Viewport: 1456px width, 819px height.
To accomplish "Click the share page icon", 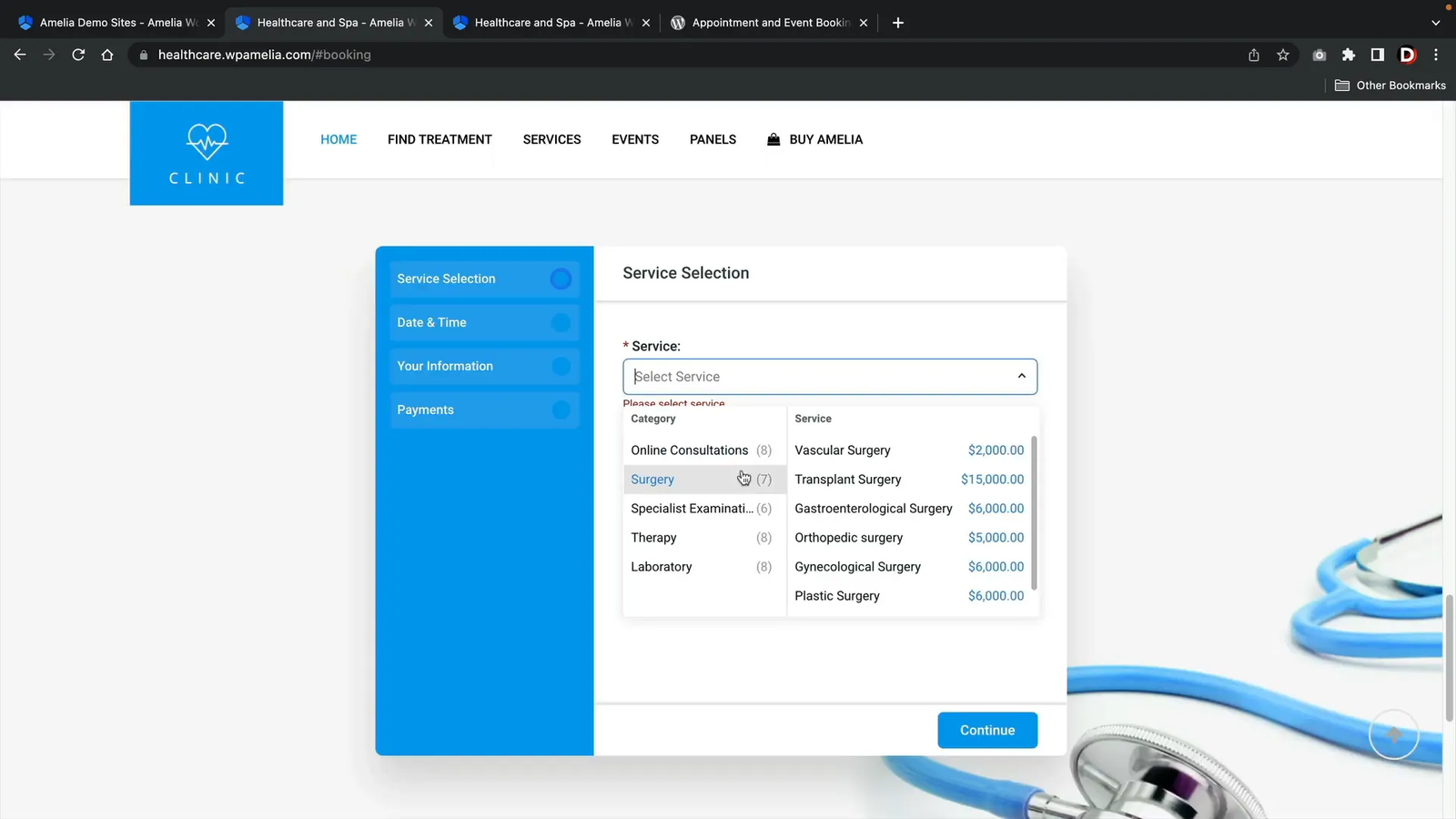I will point(1254,55).
